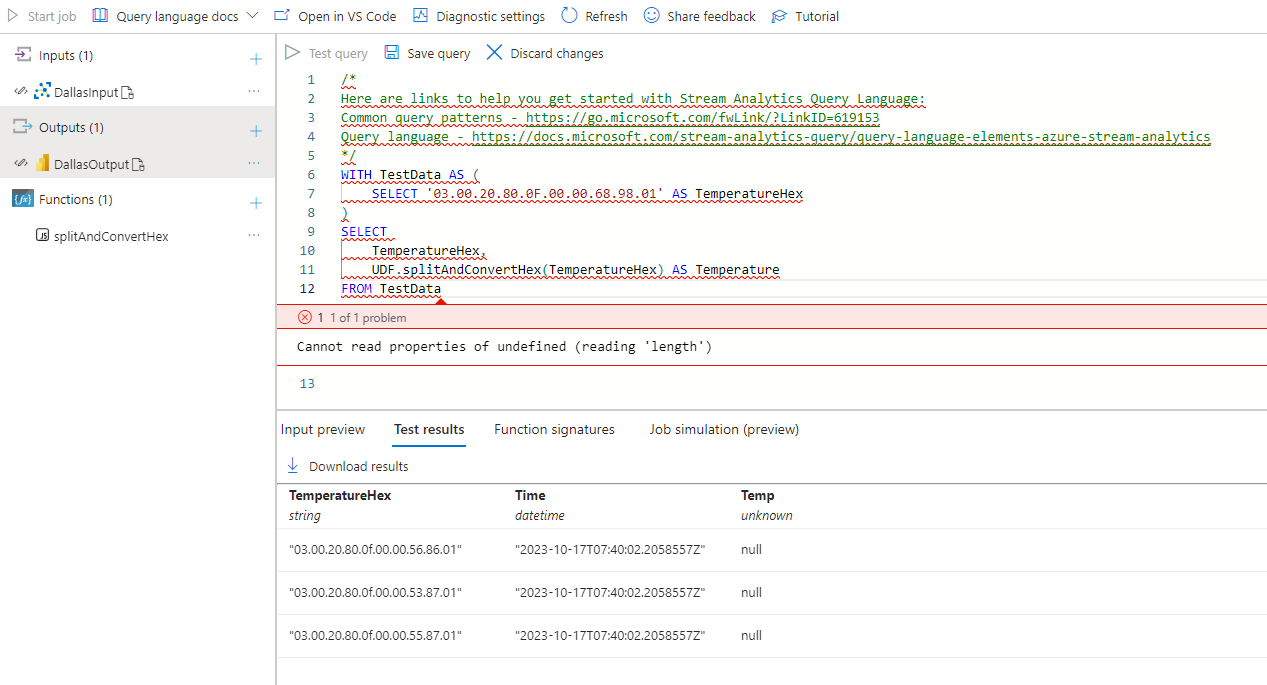Click Download results
The width and height of the screenshot is (1267, 685).
click(348, 467)
